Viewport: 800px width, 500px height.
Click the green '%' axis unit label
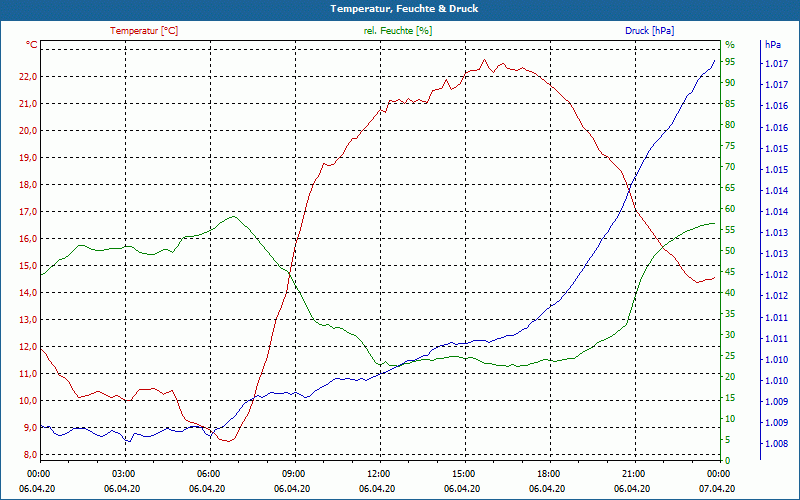(730, 44)
